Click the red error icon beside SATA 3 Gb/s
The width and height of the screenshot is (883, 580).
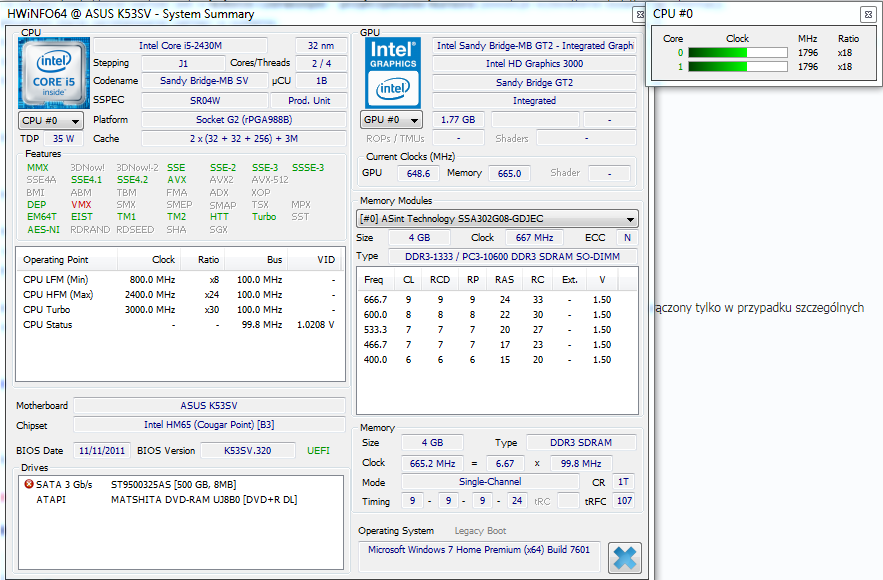29,484
